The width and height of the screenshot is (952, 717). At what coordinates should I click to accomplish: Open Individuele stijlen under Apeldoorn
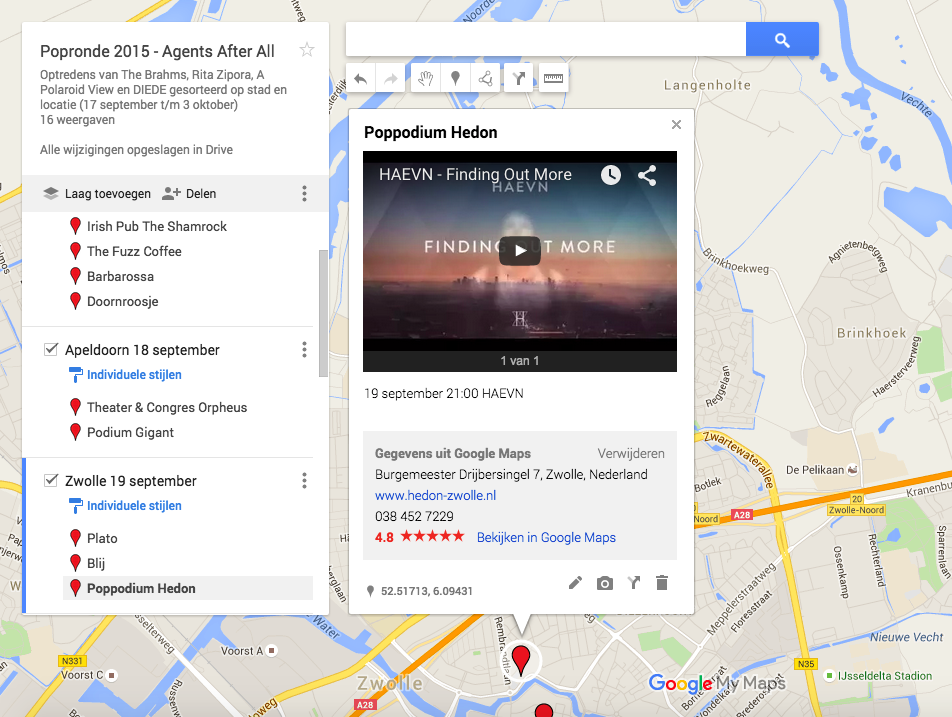(x=134, y=375)
